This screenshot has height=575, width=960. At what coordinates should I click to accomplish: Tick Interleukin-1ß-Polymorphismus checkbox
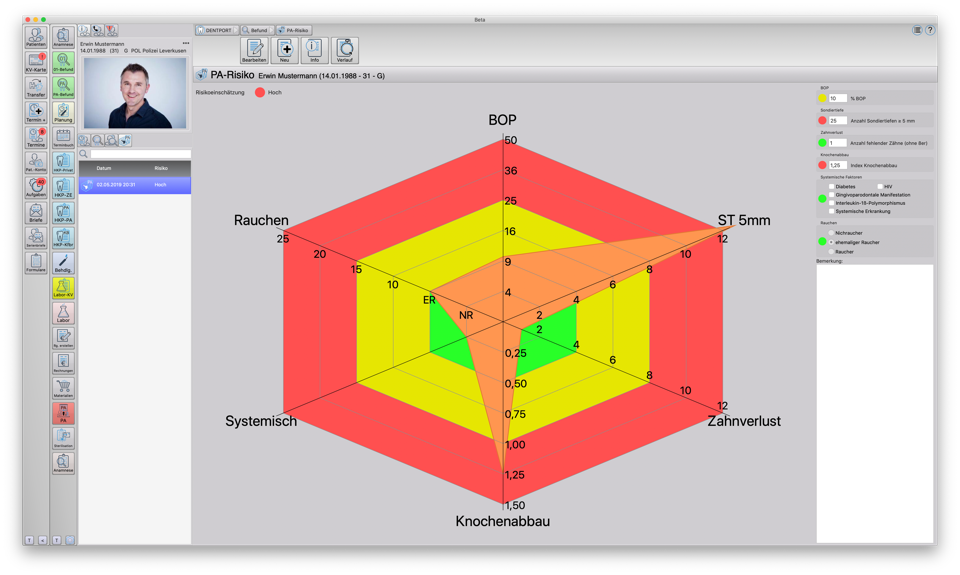point(831,203)
